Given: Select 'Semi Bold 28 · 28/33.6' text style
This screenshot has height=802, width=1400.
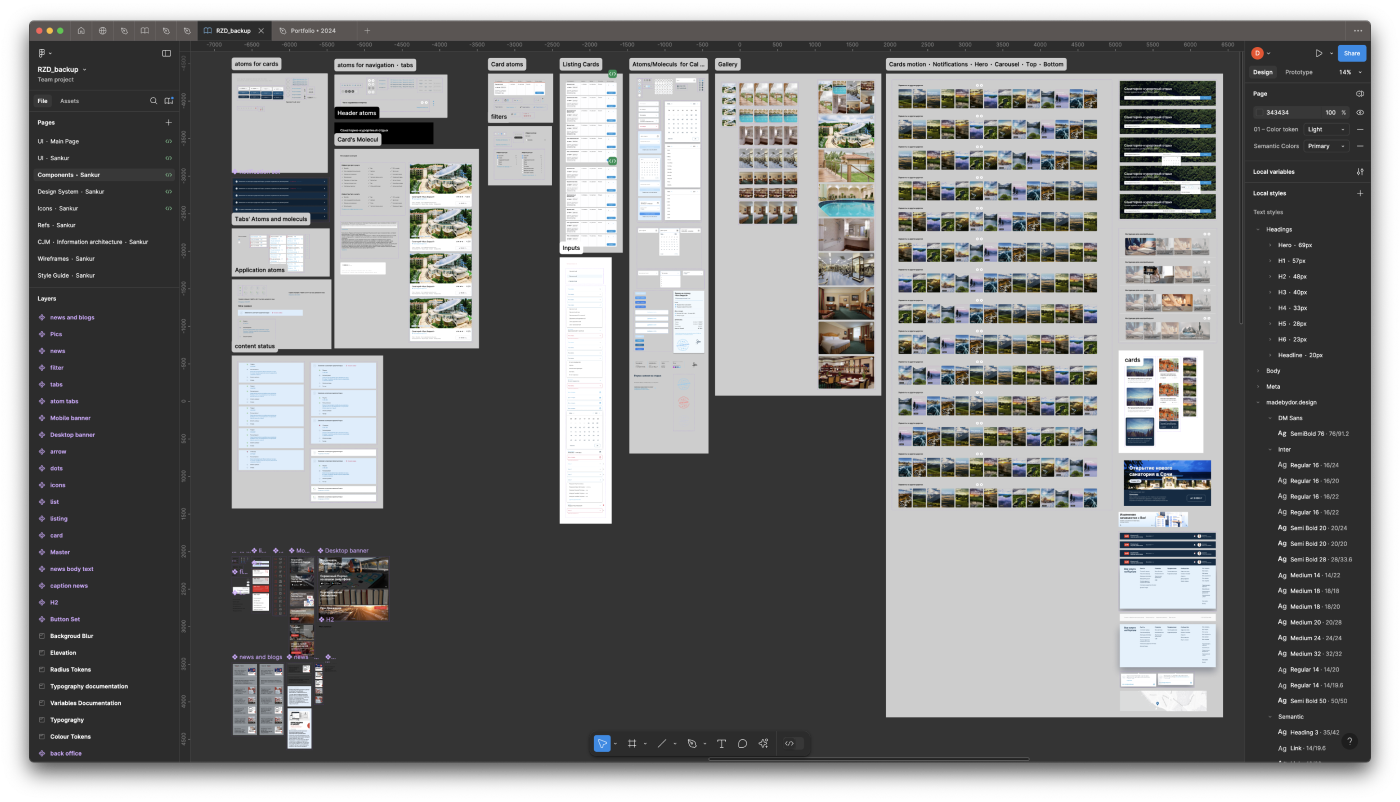Looking at the screenshot, I should (1314, 559).
